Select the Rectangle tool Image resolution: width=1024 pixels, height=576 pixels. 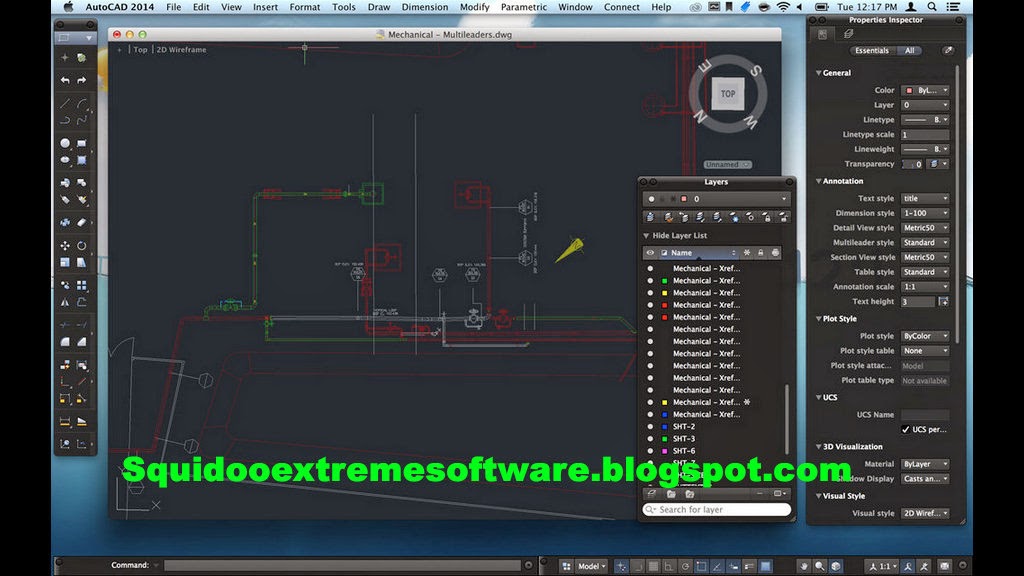(82, 143)
